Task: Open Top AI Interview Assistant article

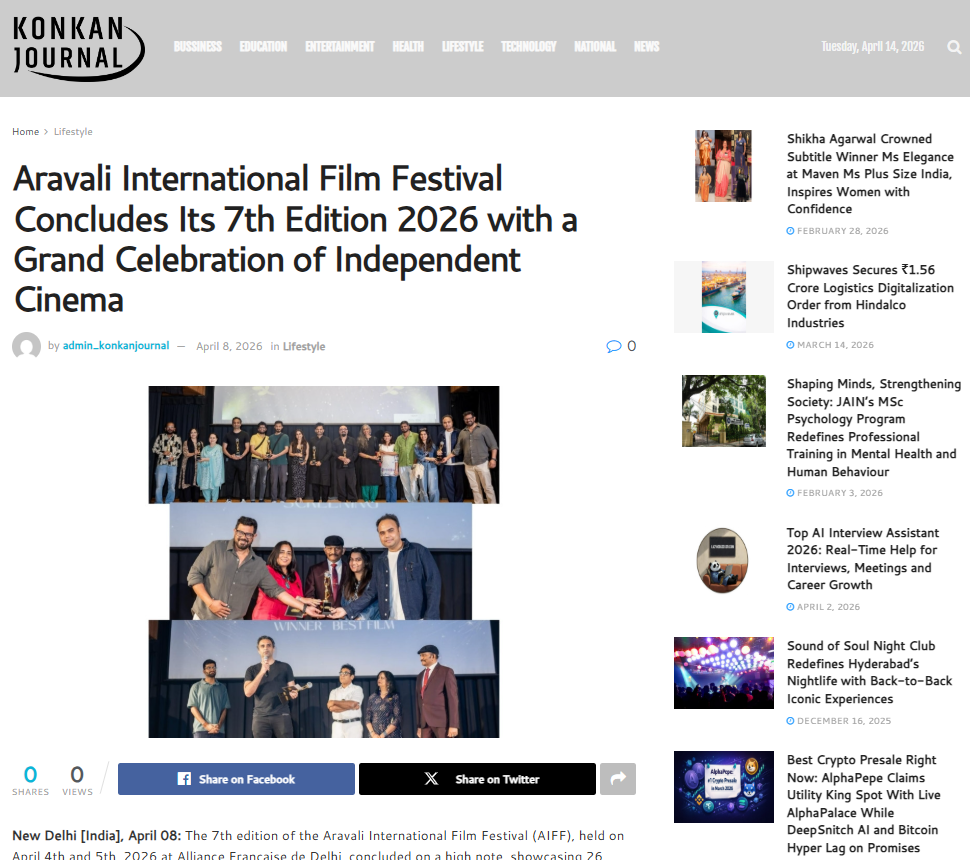Action: pos(861,559)
